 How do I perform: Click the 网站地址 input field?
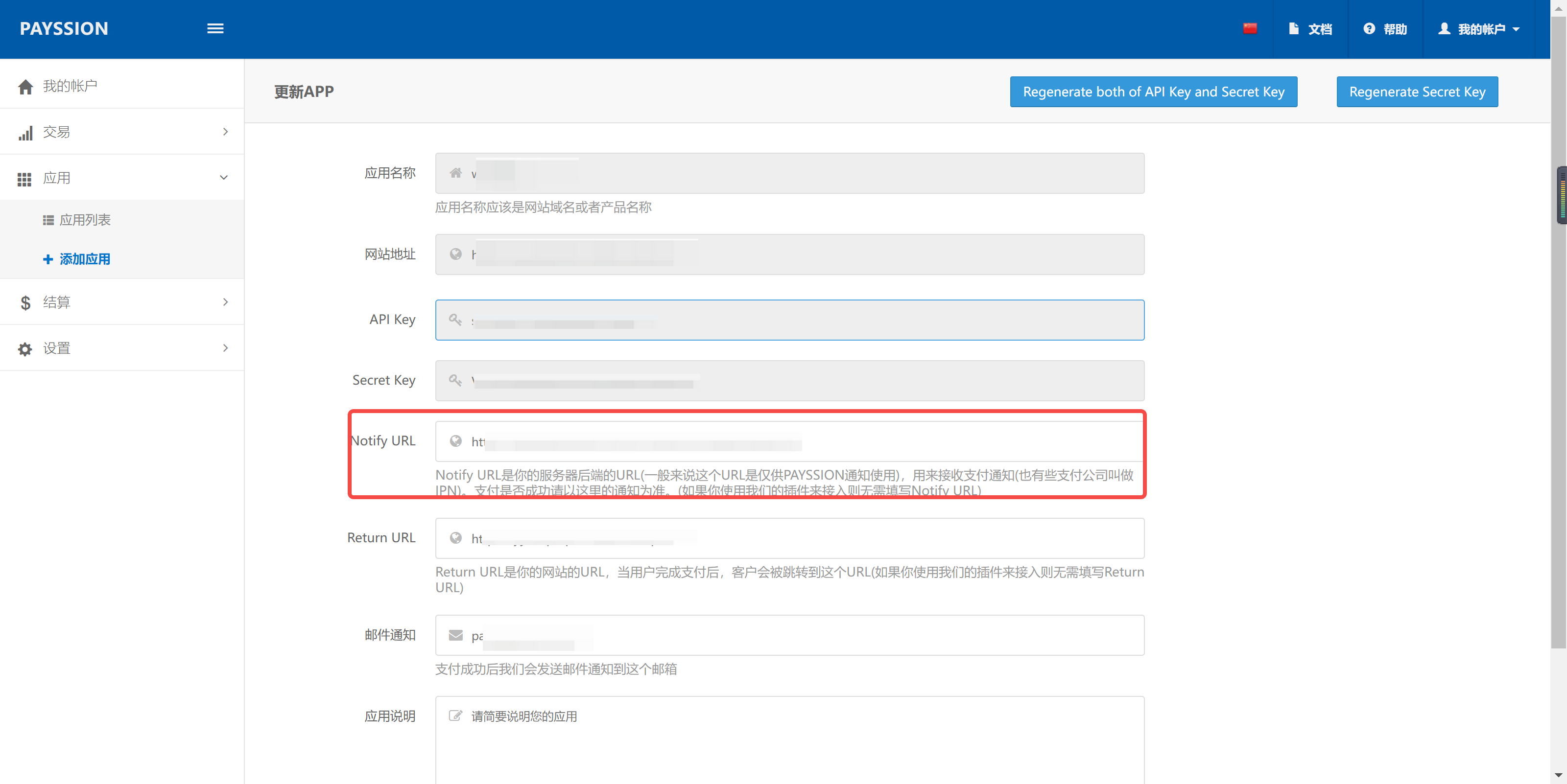(x=789, y=254)
